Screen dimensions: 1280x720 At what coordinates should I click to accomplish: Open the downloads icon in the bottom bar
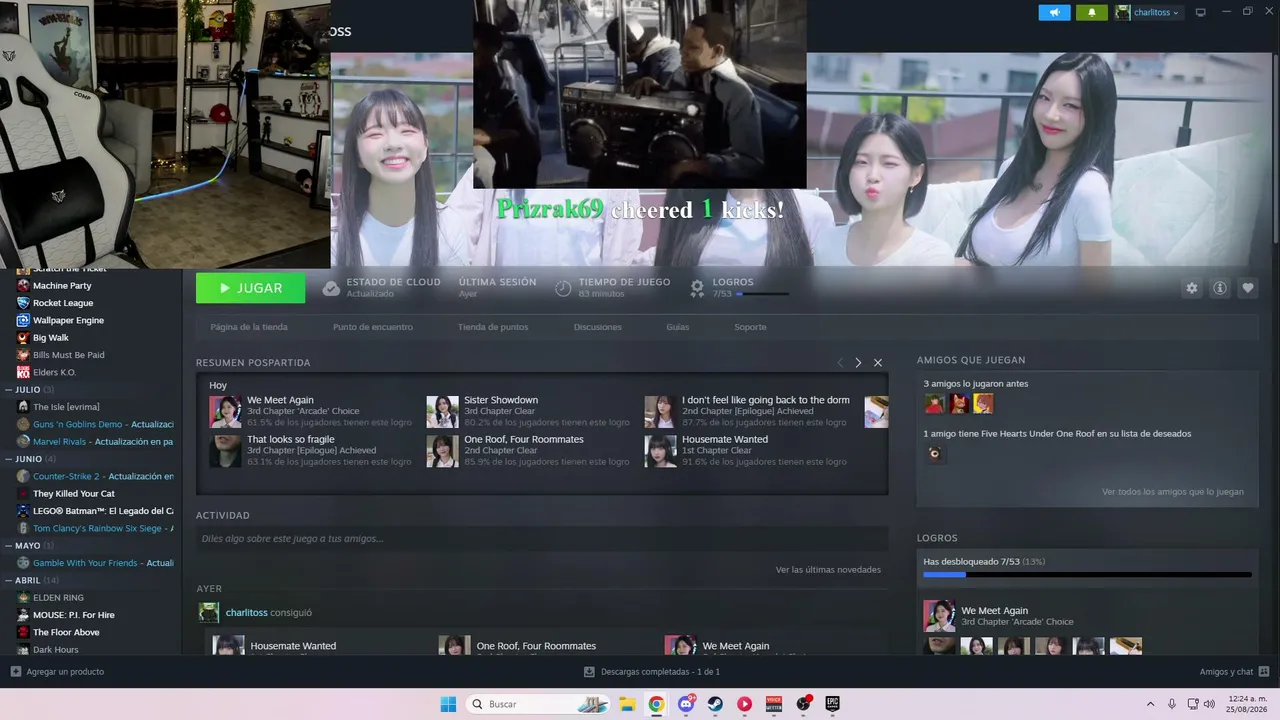[x=589, y=672]
